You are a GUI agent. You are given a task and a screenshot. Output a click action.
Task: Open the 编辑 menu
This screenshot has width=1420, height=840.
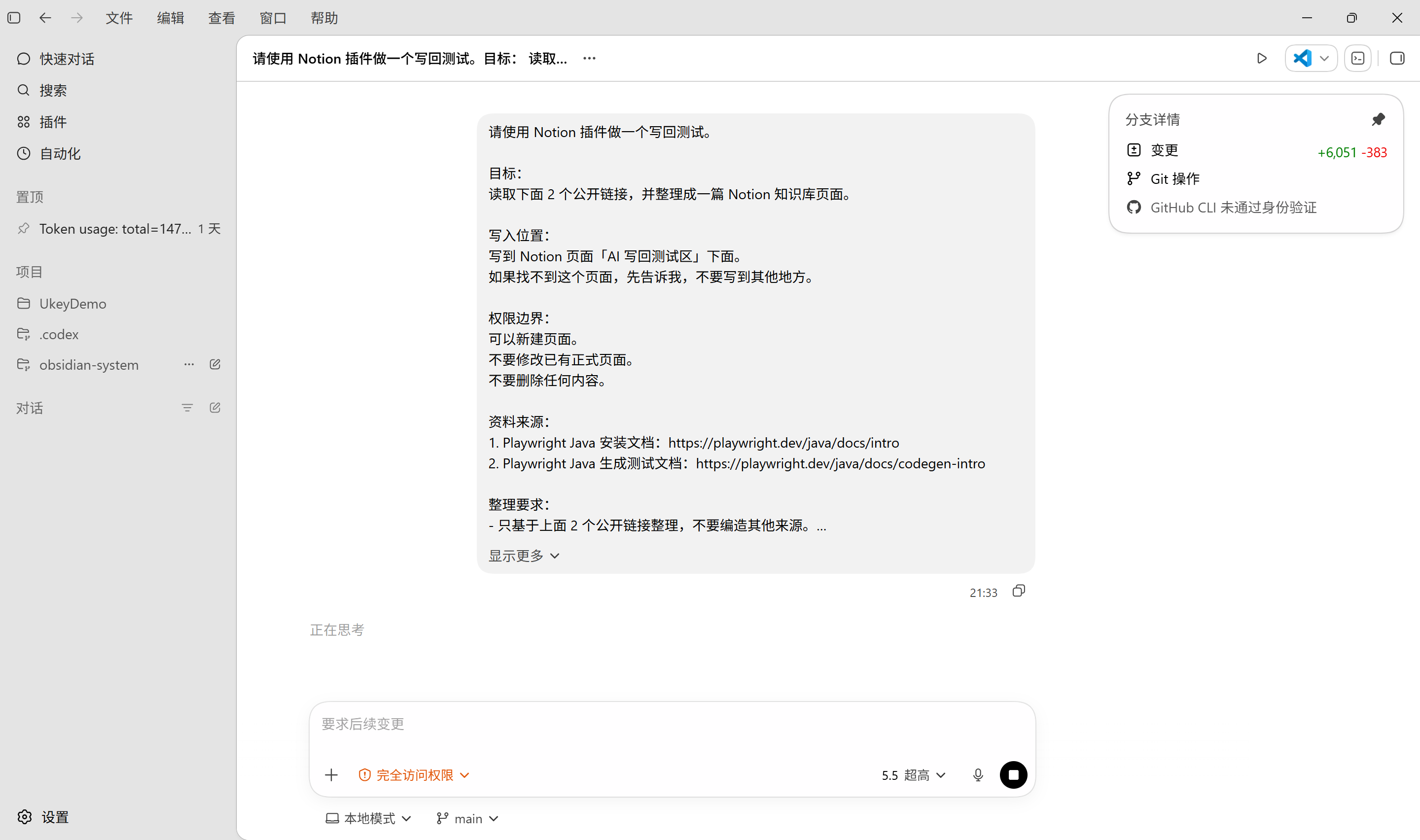171,18
